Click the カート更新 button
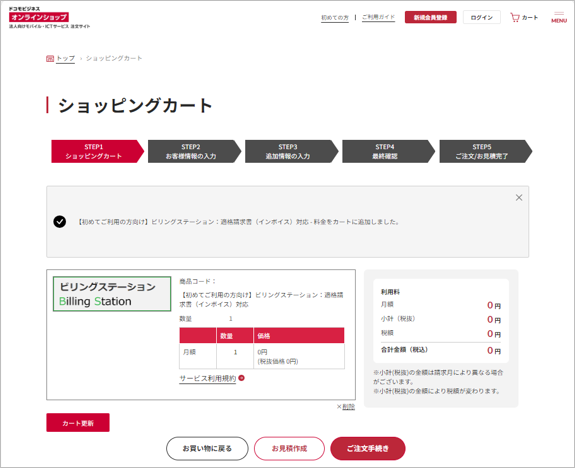The image size is (575, 468). [78, 423]
